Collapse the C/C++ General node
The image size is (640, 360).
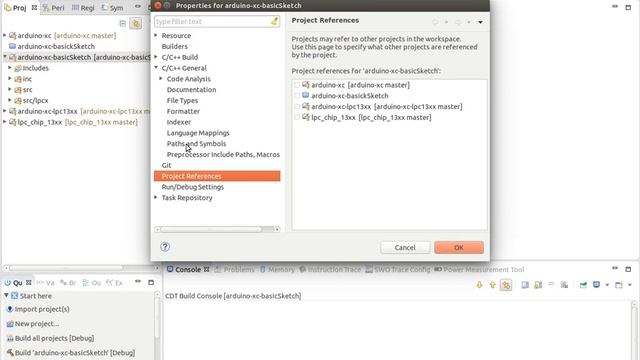tap(156, 68)
